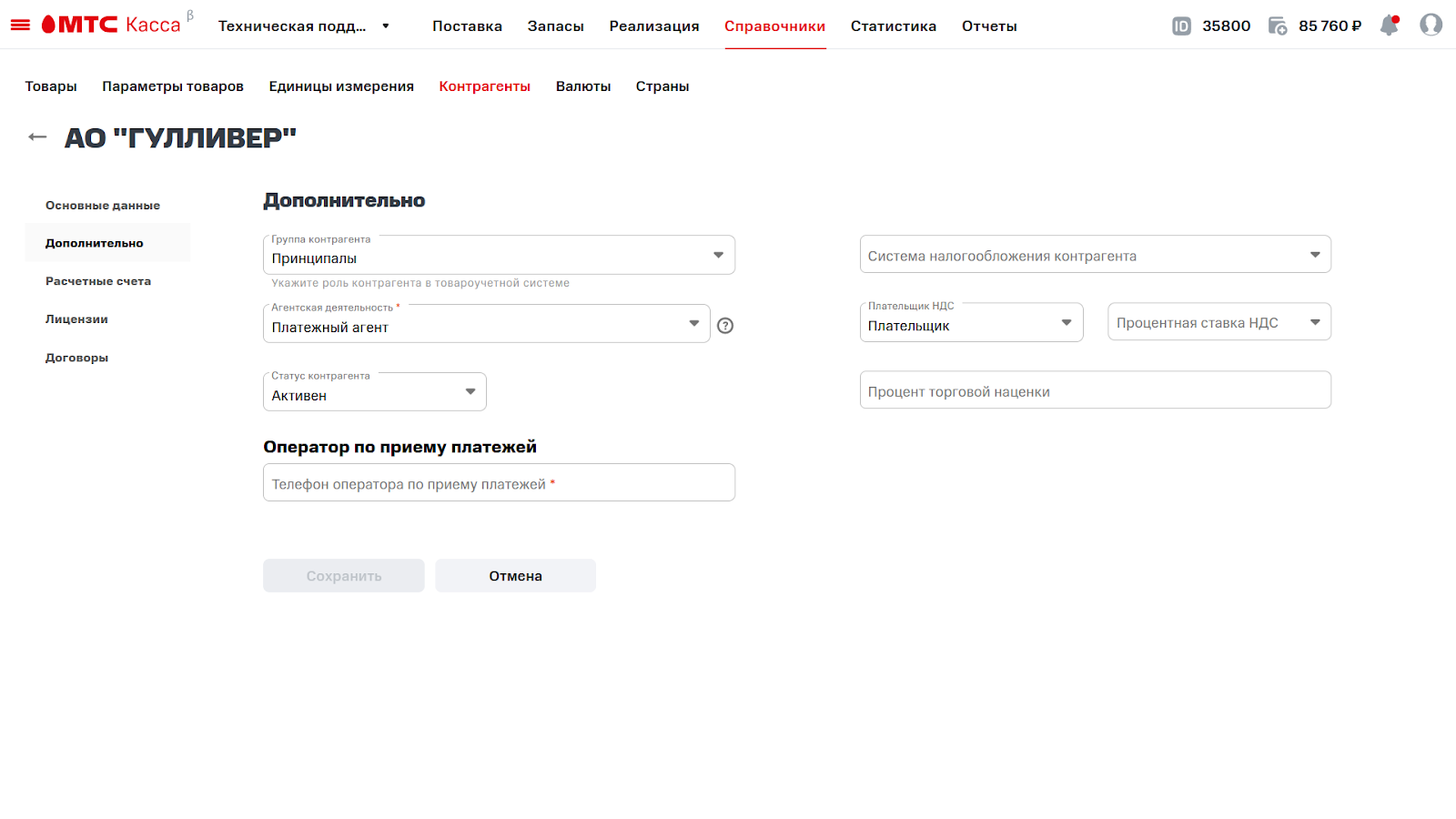Switch to the Контрагенты tab
1456x819 pixels.
484,86
